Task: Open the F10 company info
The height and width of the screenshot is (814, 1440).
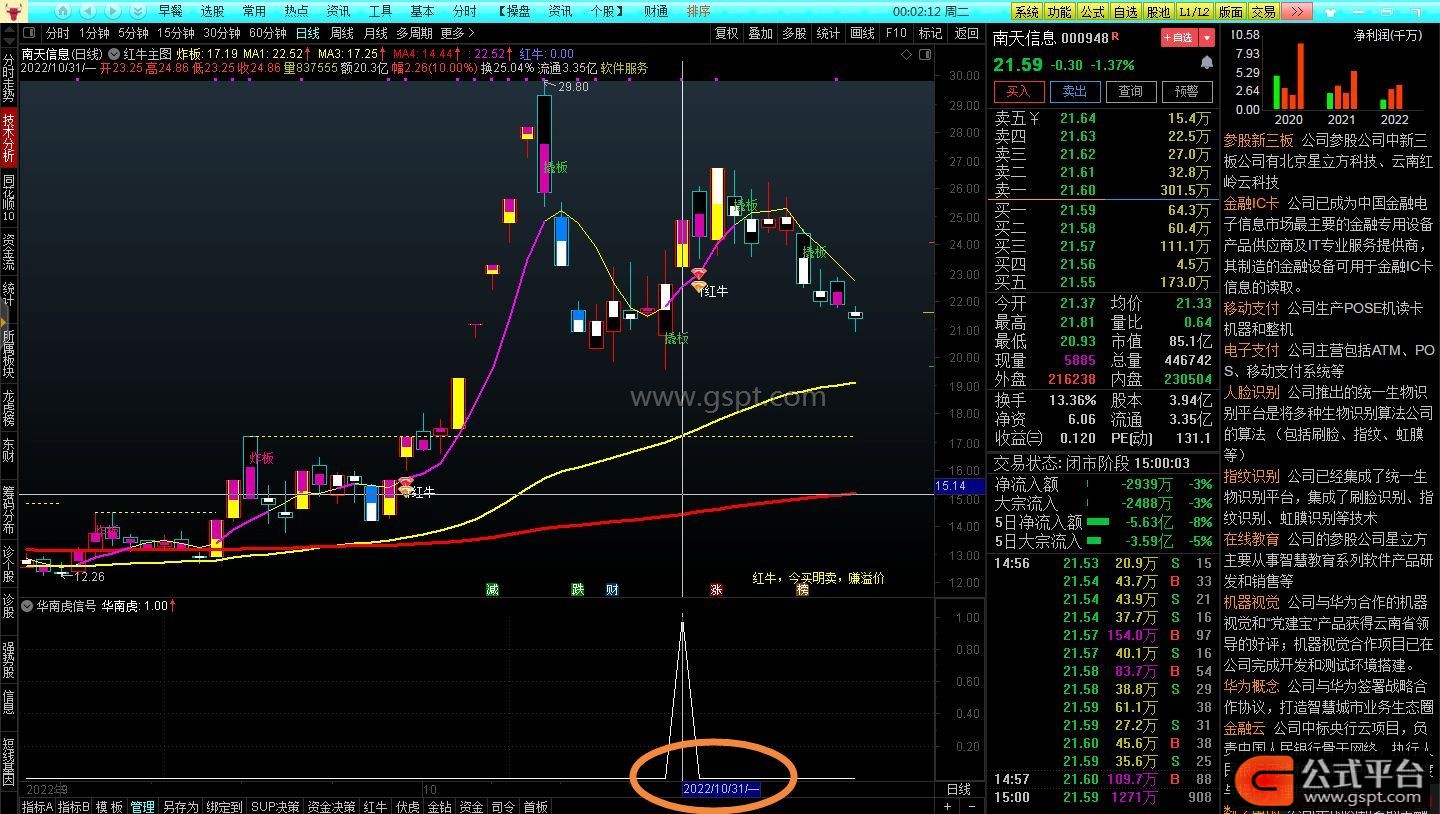Action: point(896,33)
